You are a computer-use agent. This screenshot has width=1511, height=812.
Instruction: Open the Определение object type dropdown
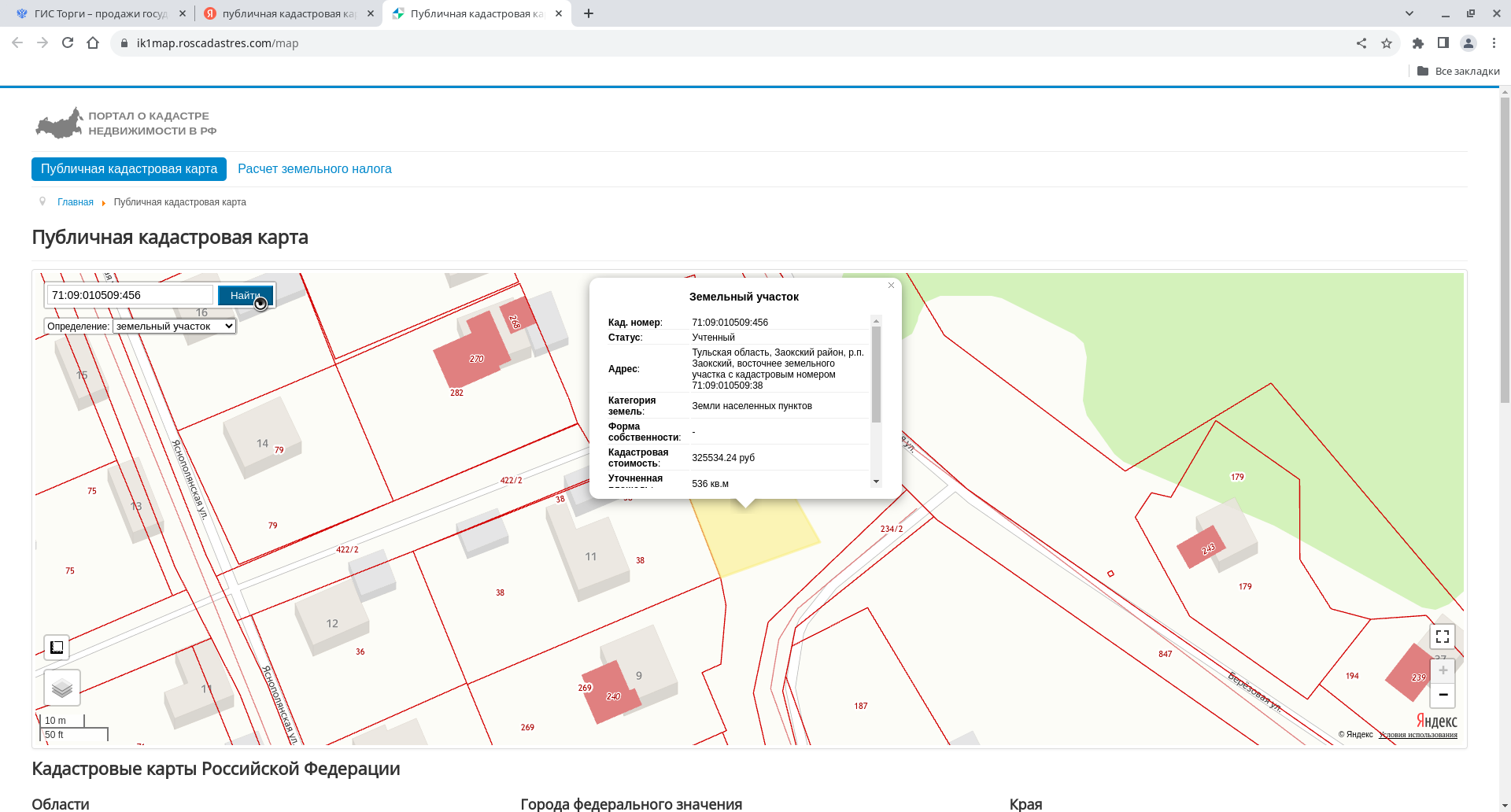pos(174,327)
